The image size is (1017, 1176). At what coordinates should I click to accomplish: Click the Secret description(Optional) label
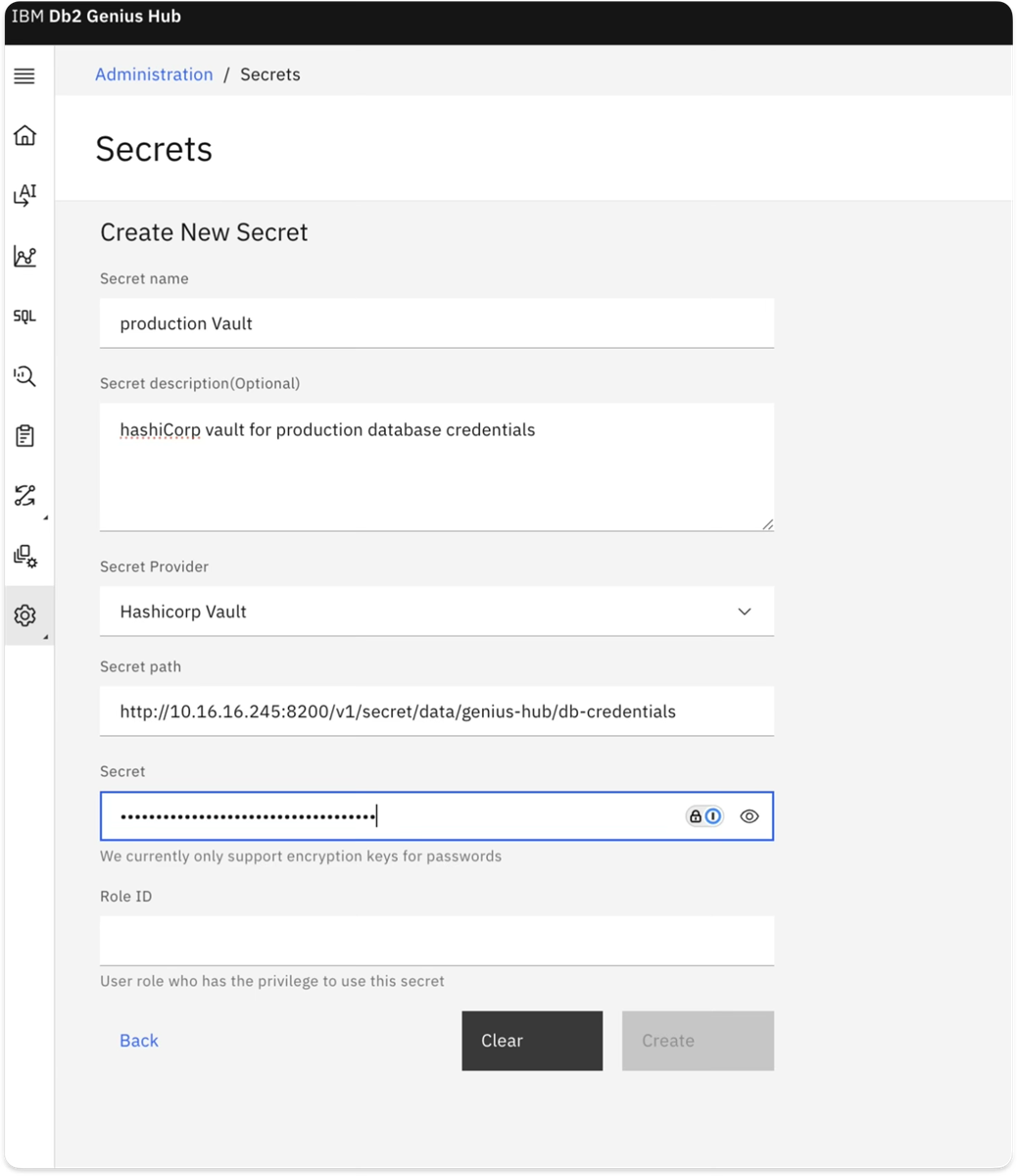200,383
